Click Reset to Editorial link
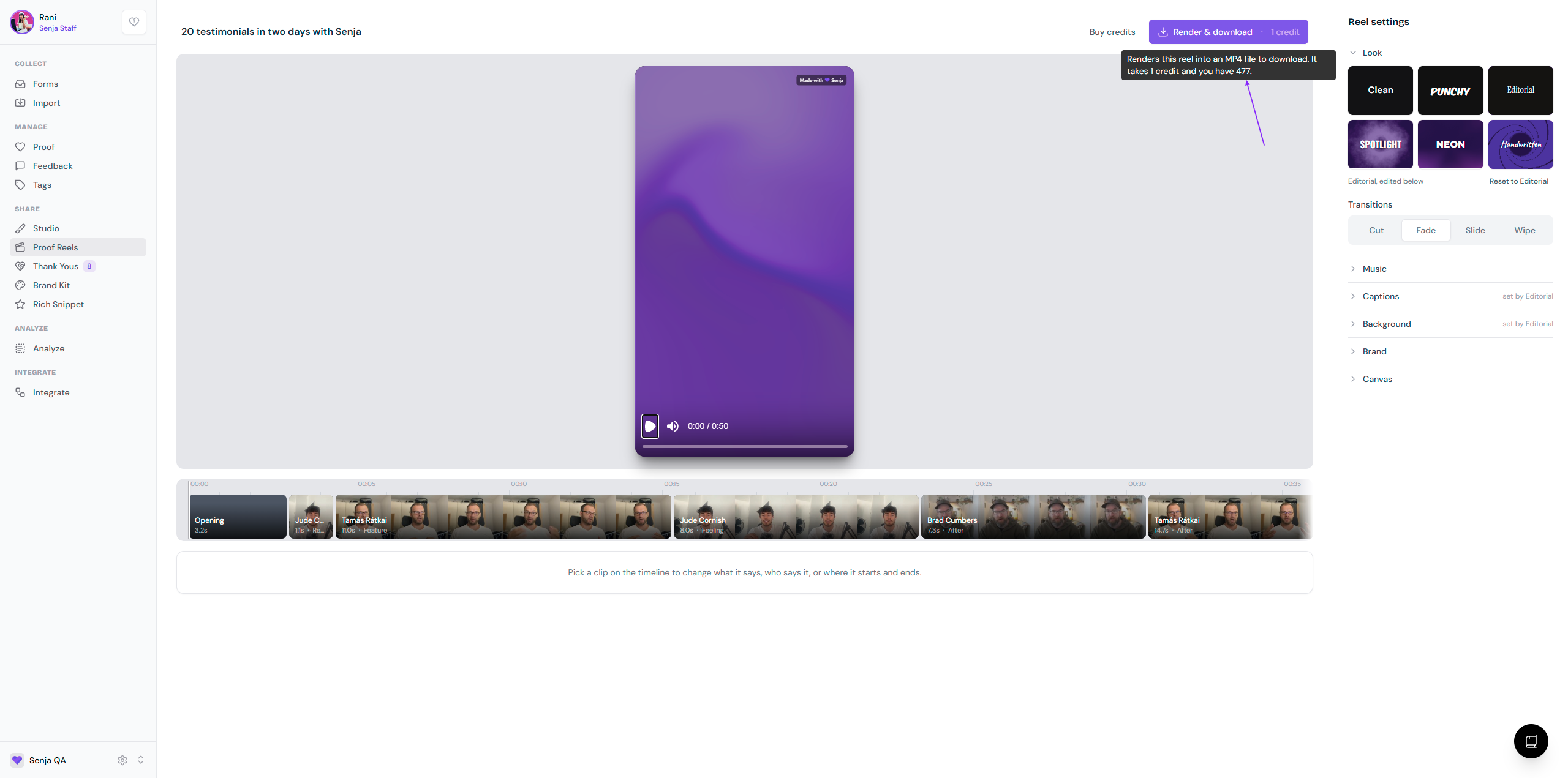The image size is (1568, 778). [x=1518, y=181]
